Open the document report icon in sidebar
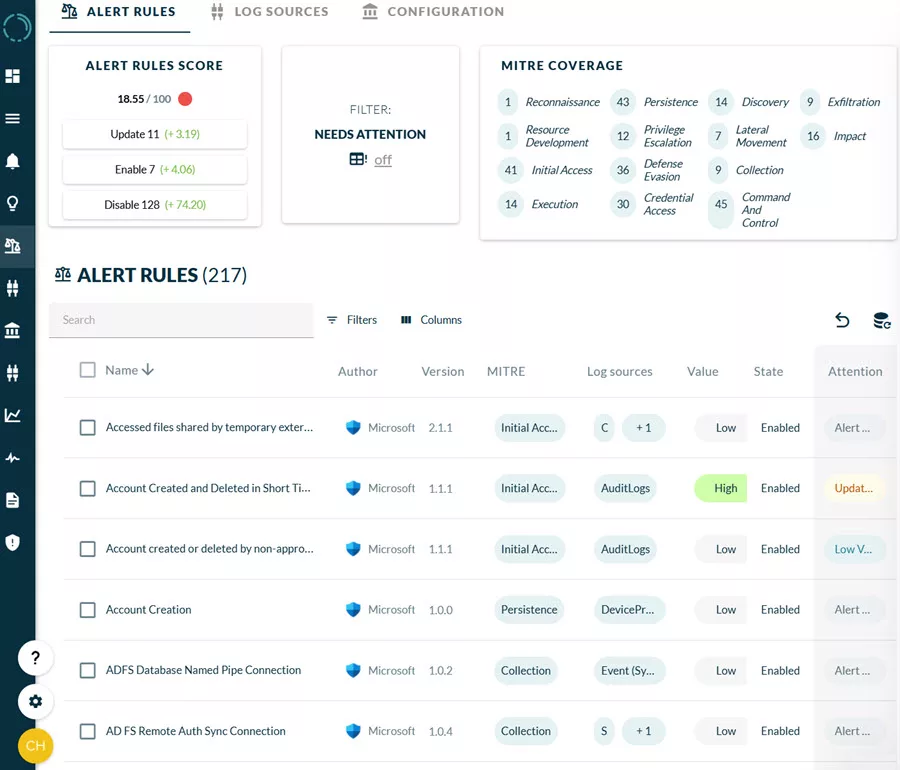This screenshot has width=900, height=770. click(13, 500)
